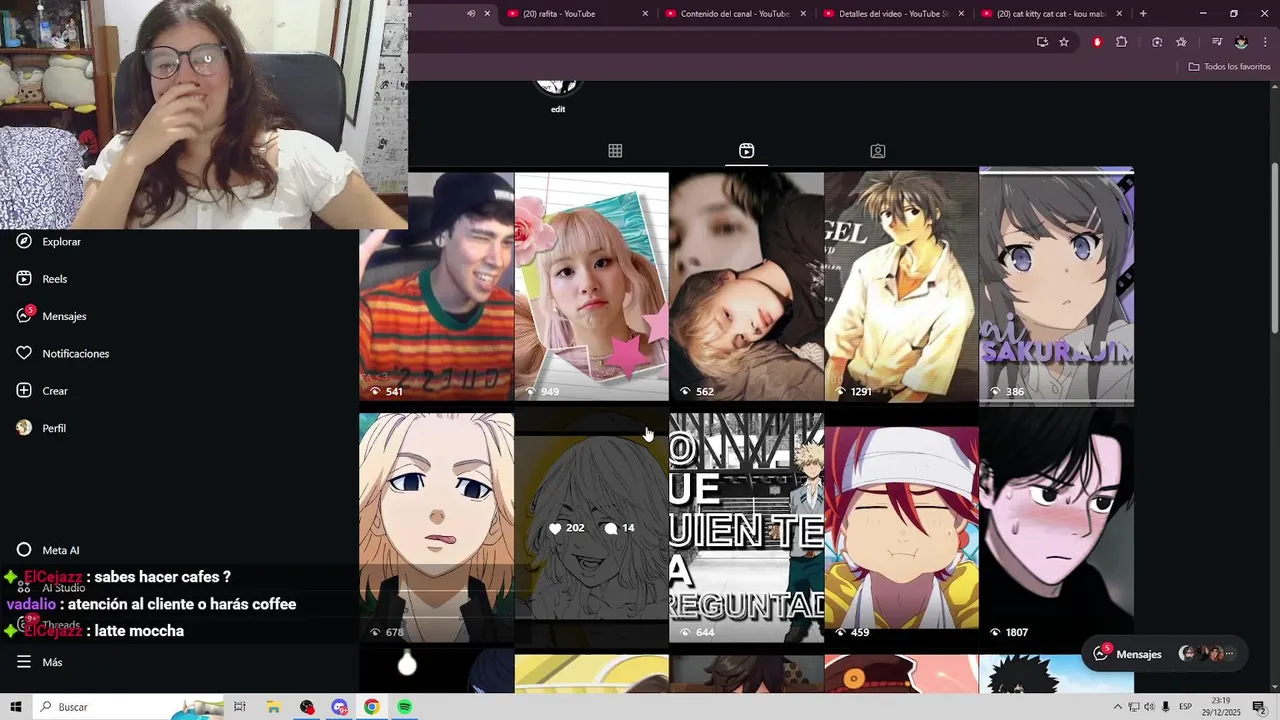
Task: Open the bookmarks star toolbar button
Action: point(1181,42)
